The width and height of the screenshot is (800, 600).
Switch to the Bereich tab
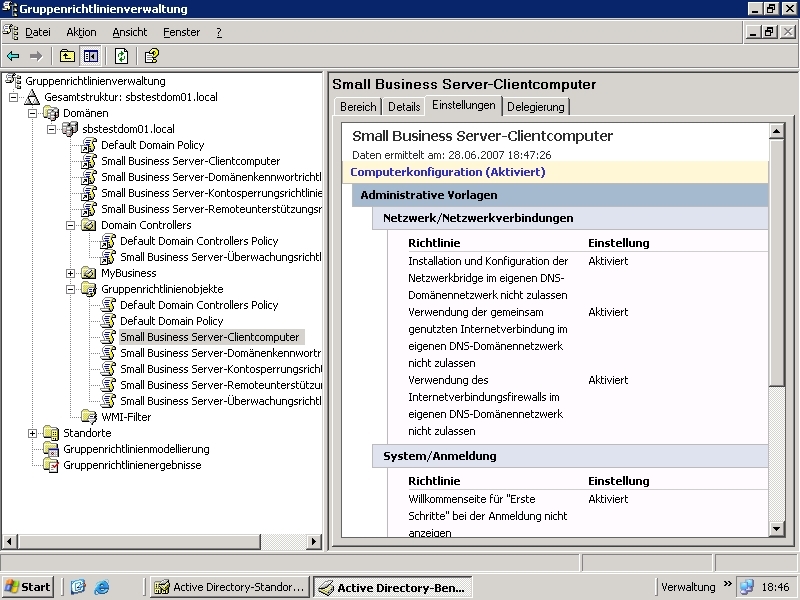(x=358, y=107)
